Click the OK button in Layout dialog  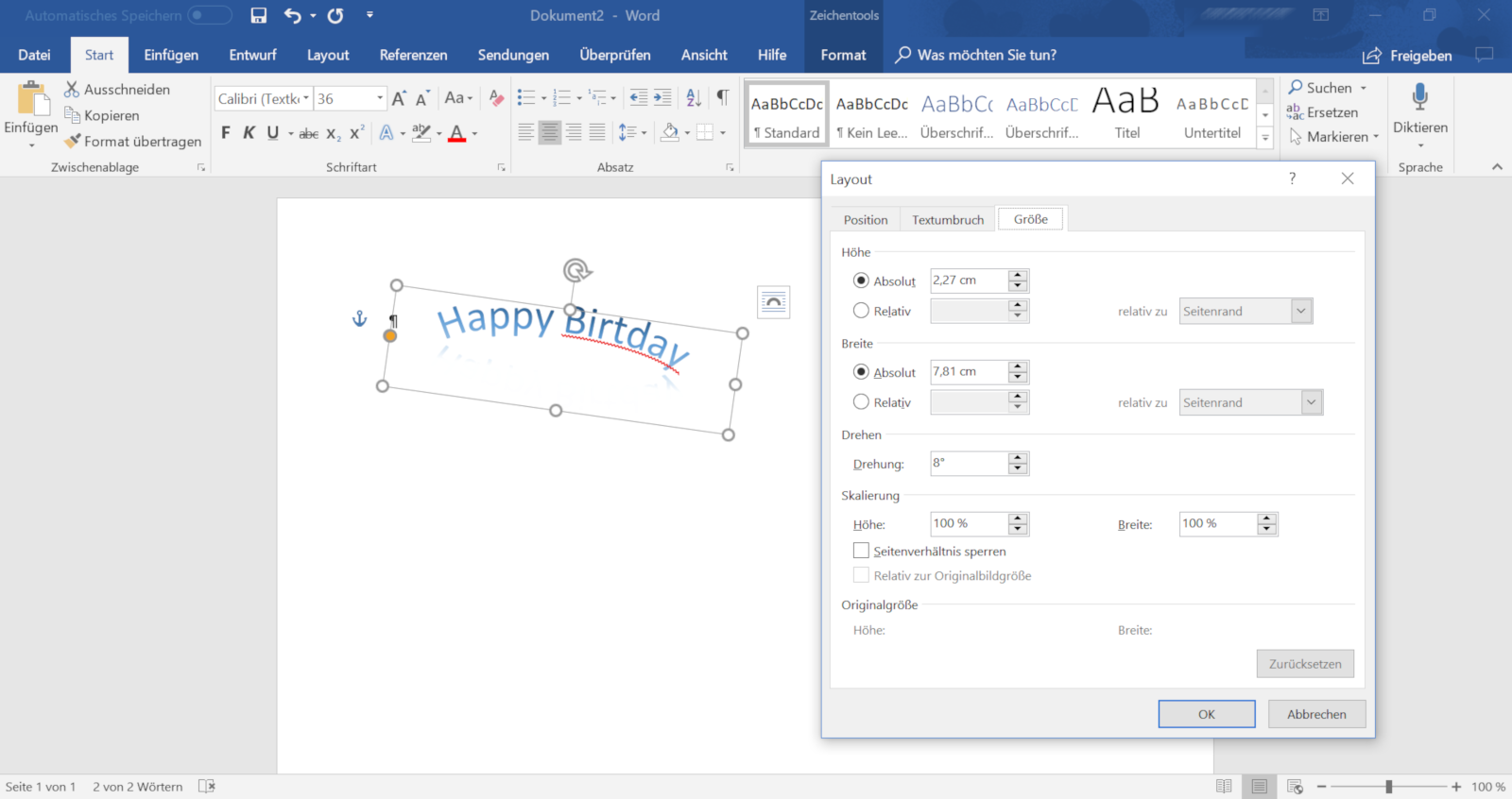click(x=1206, y=714)
